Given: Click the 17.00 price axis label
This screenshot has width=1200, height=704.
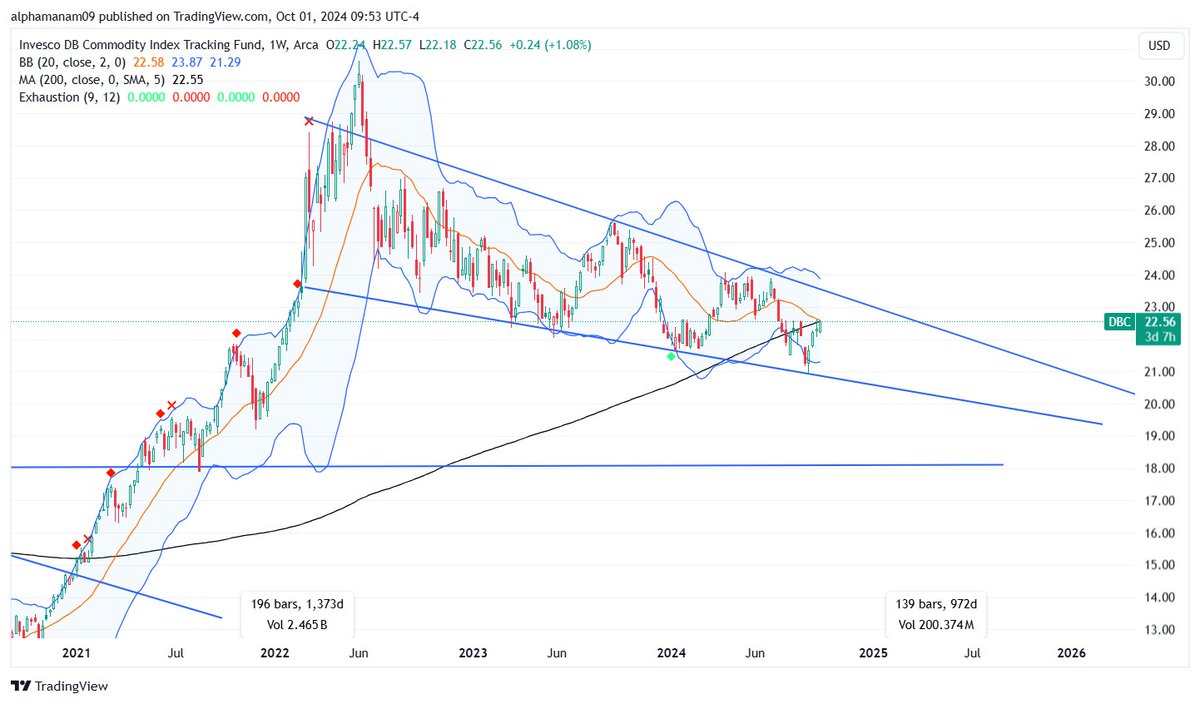Looking at the screenshot, I should [x=1159, y=501].
